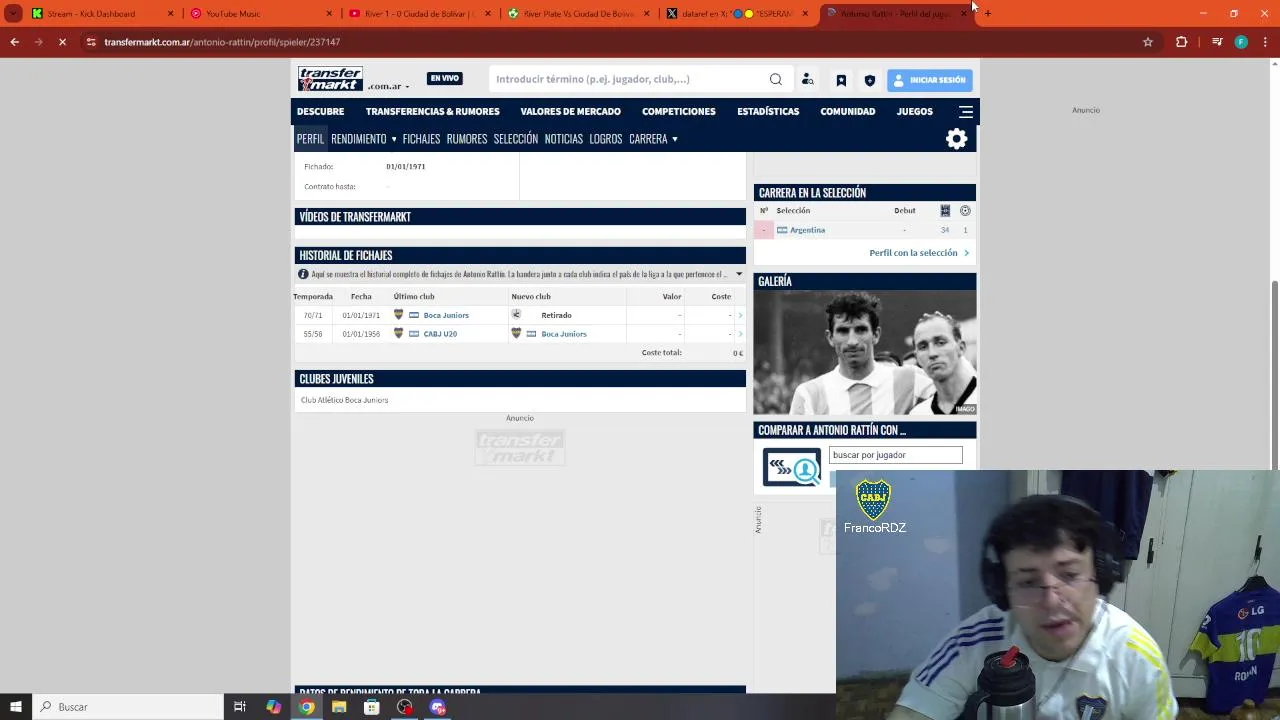Click the Retirado club crest icon
This screenshot has height=720, width=1280.
click(x=516, y=315)
